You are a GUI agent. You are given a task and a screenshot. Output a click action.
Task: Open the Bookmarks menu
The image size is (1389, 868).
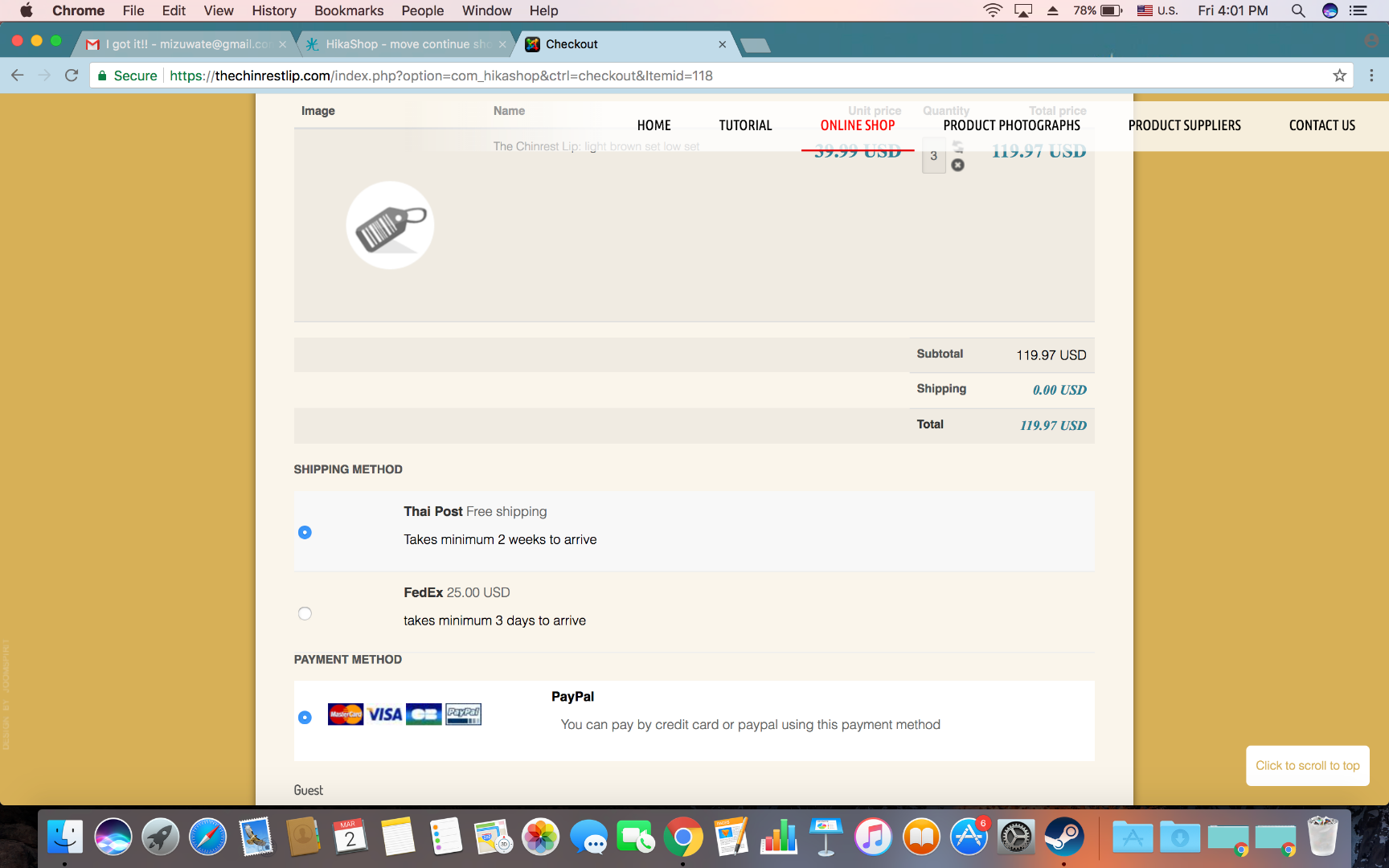(x=349, y=10)
